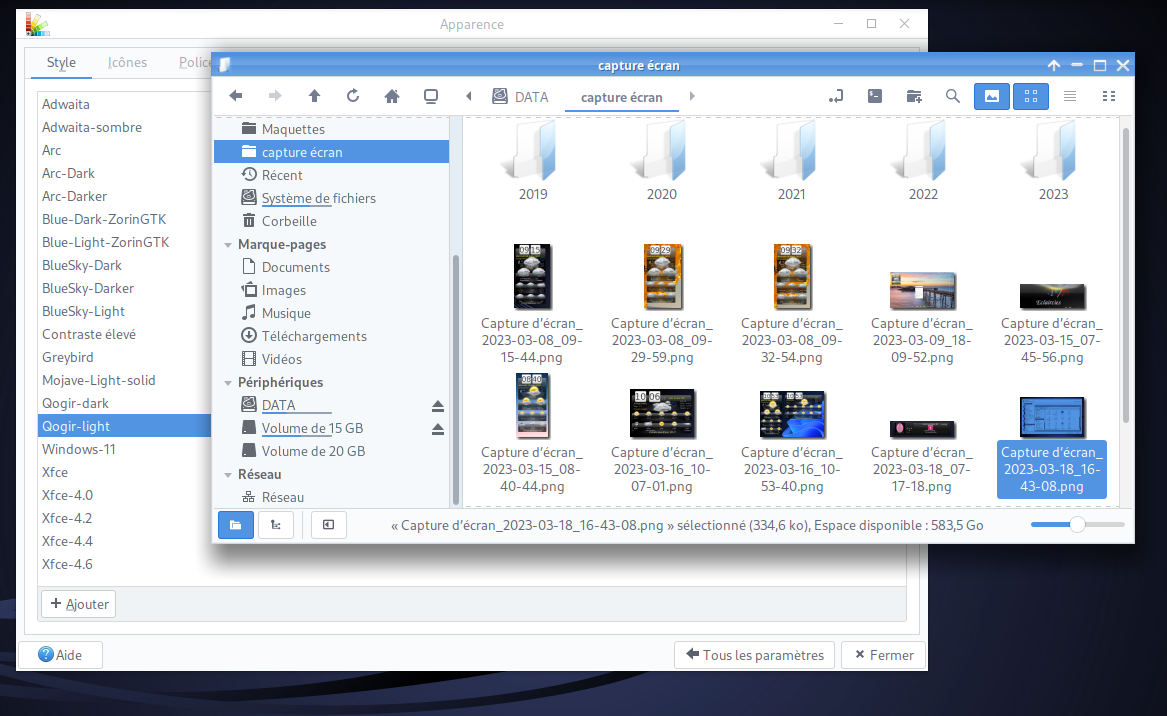1167x716 pixels.
Task: Select screenshot 2023-03-08_09-15-44.png
Action: click(x=531, y=304)
